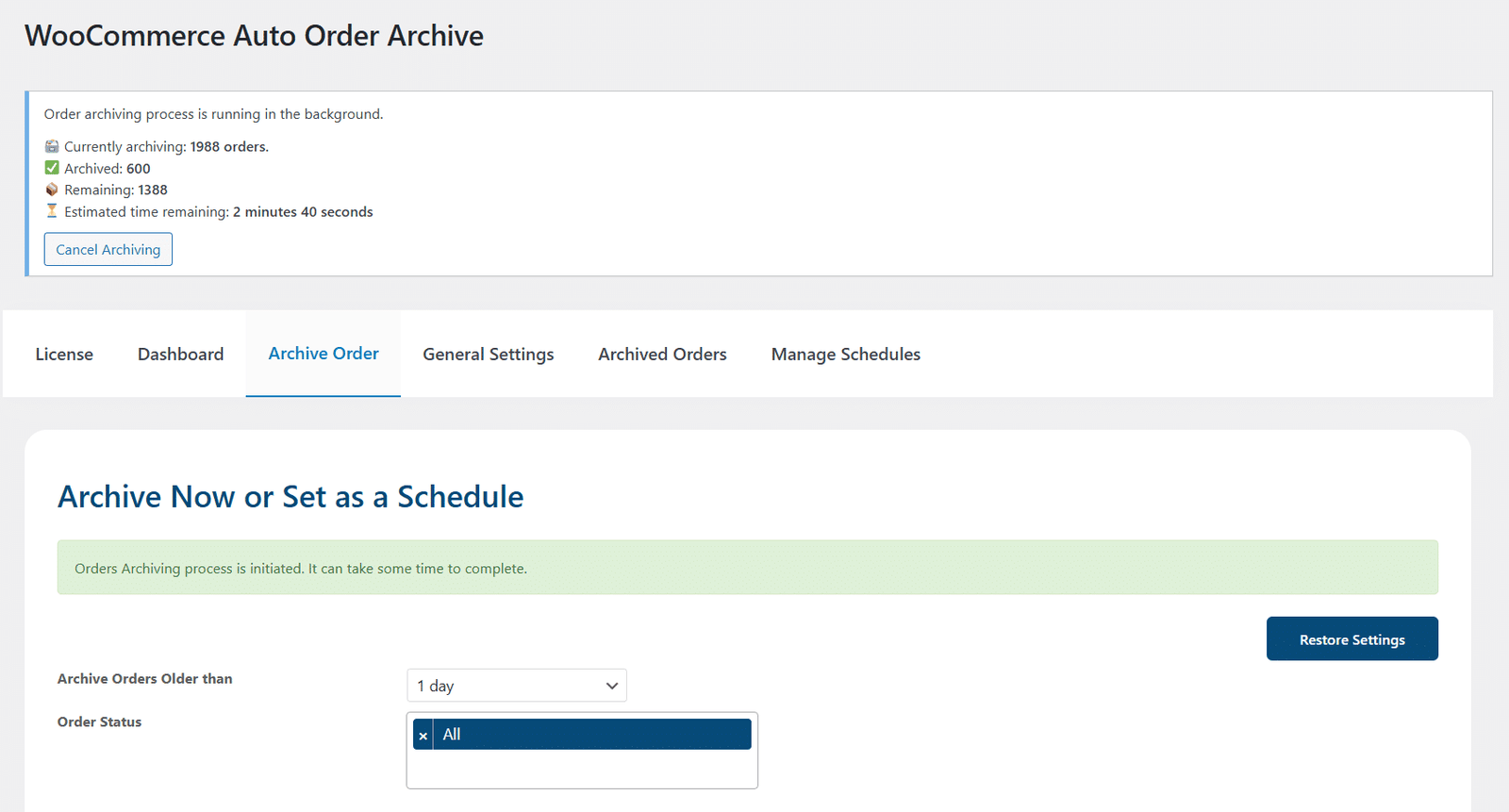Go to the General Settings tab
The height and width of the screenshot is (812, 1509).
click(x=489, y=355)
